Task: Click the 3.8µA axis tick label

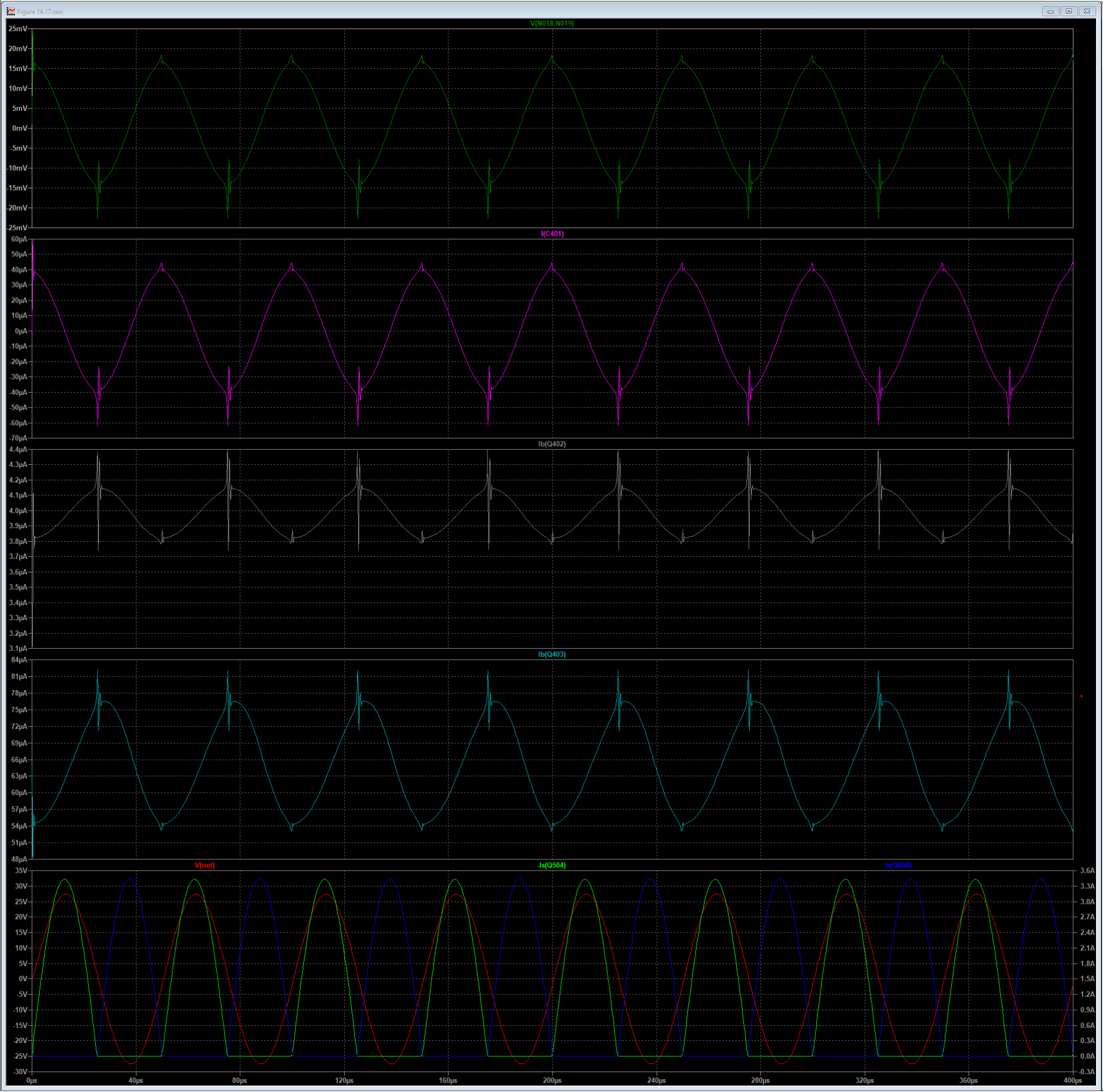Action: [18, 542]
